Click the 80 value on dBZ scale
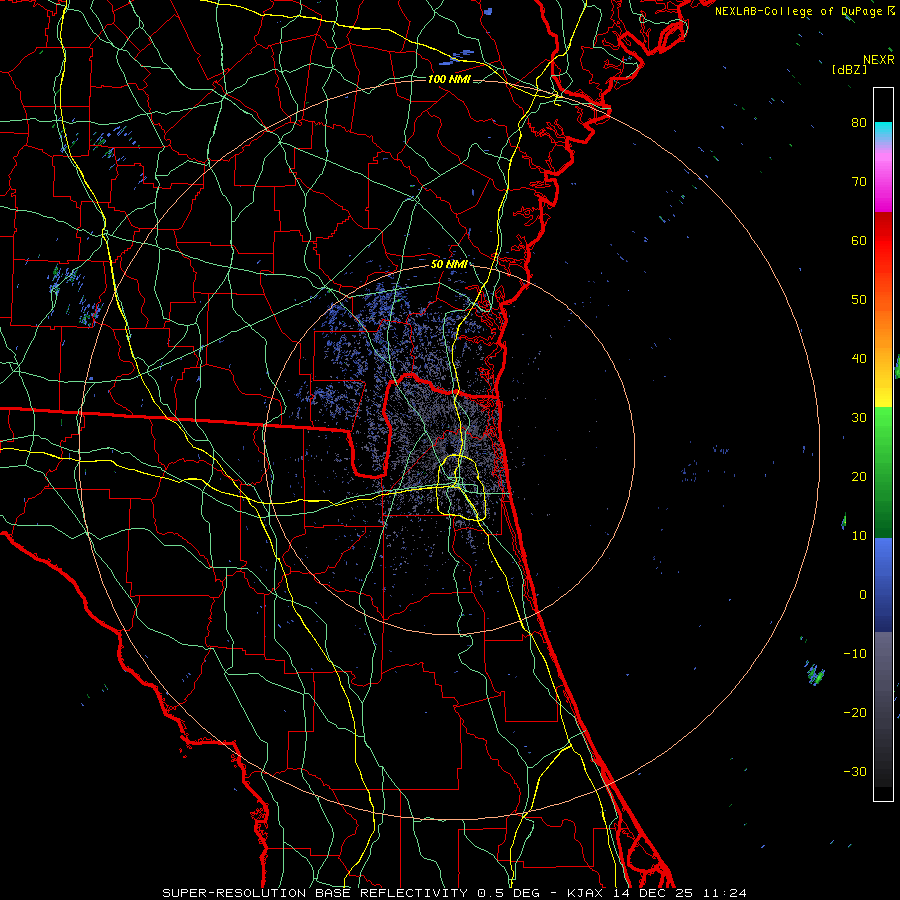The width and height of the screenshot is (900, 900). (x=859, y=123)
